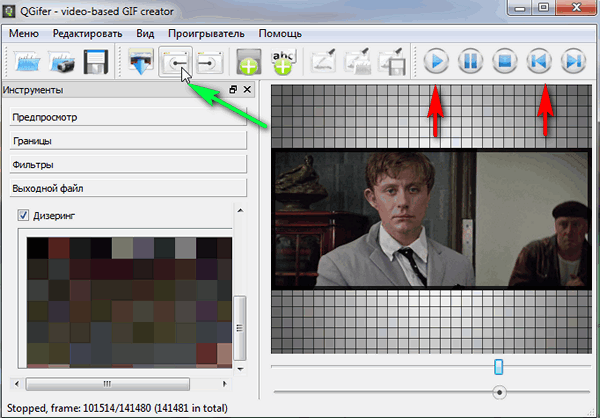The image size is (600, 418).
Task: Click horizontal scrollbar right arrow
Action: click(225, 384)
